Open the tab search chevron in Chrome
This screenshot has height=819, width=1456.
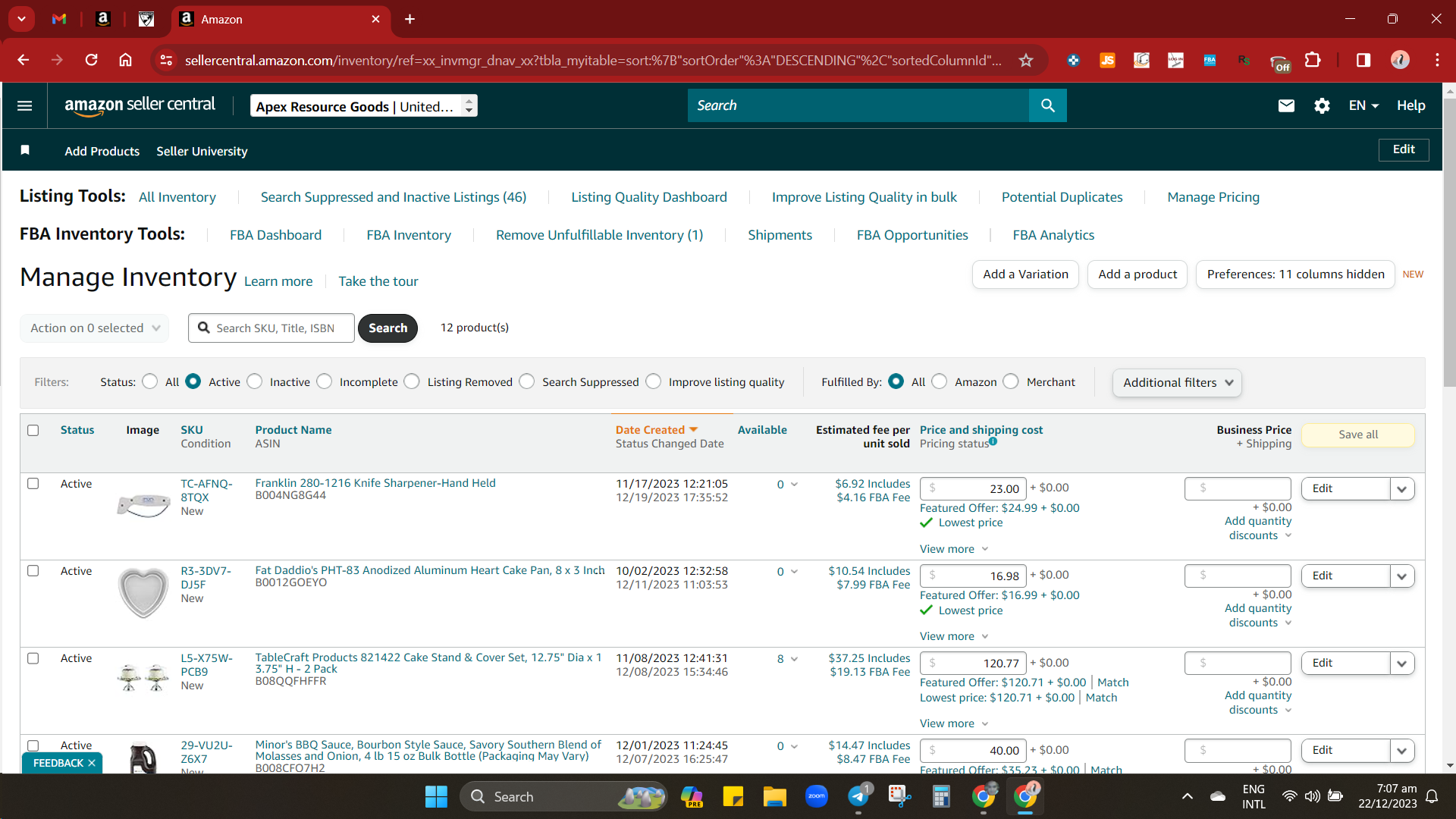pyautogui.click(x=21, y=19)
